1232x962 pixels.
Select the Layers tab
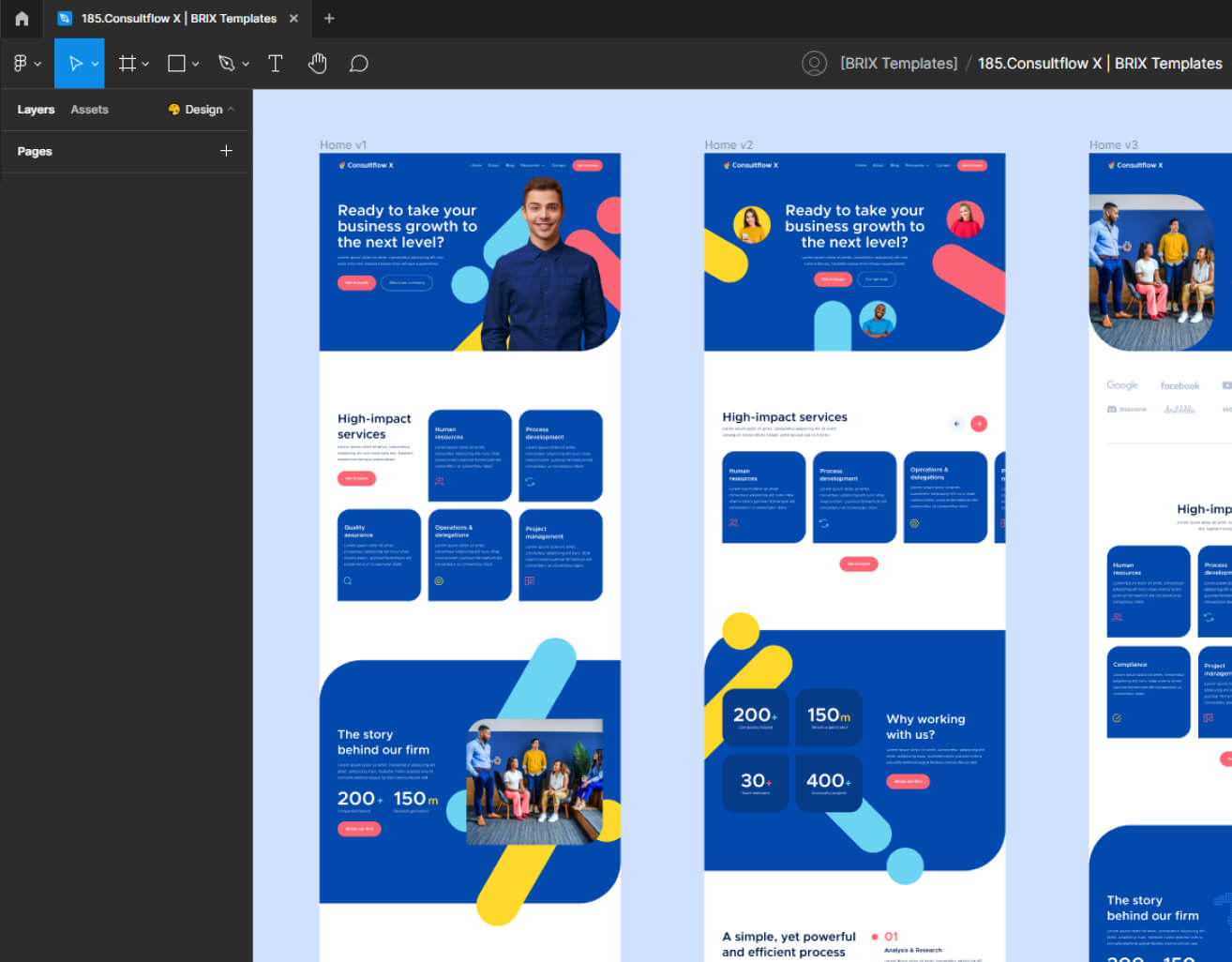coord(36,109)
